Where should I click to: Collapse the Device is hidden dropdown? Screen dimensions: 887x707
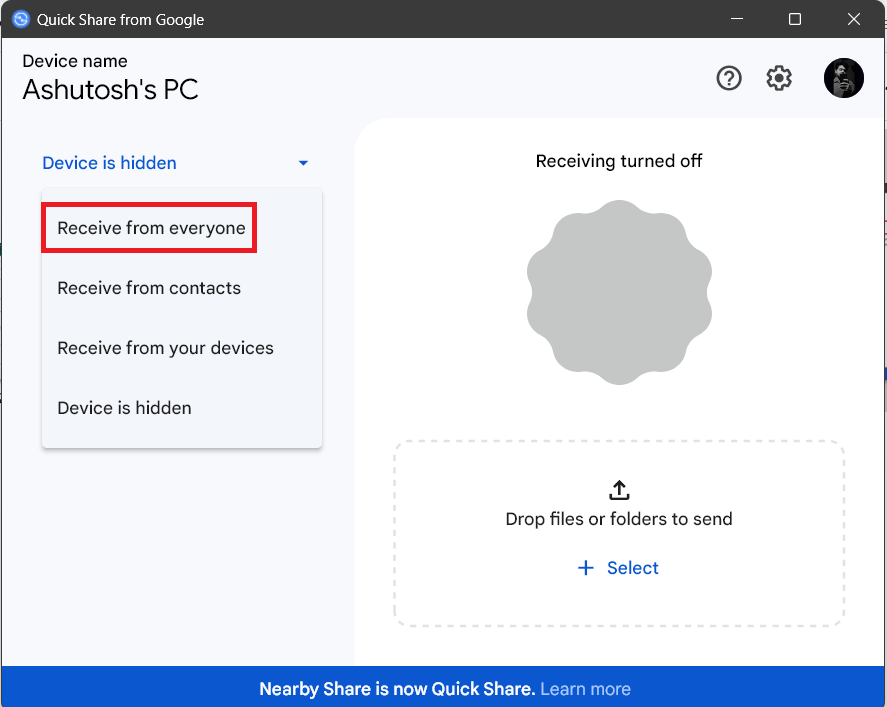(110, 163)
